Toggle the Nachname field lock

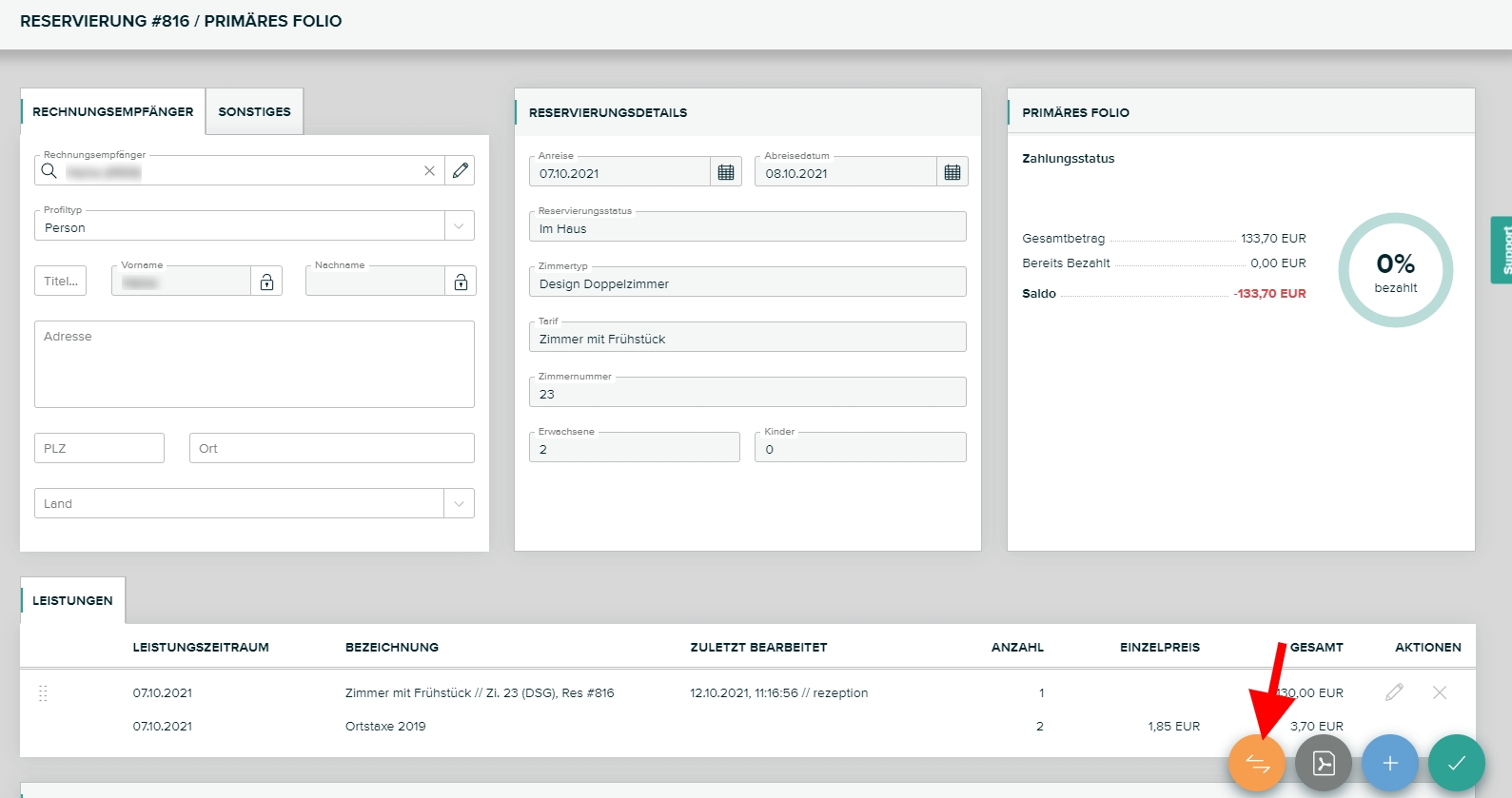click(461, 282)
